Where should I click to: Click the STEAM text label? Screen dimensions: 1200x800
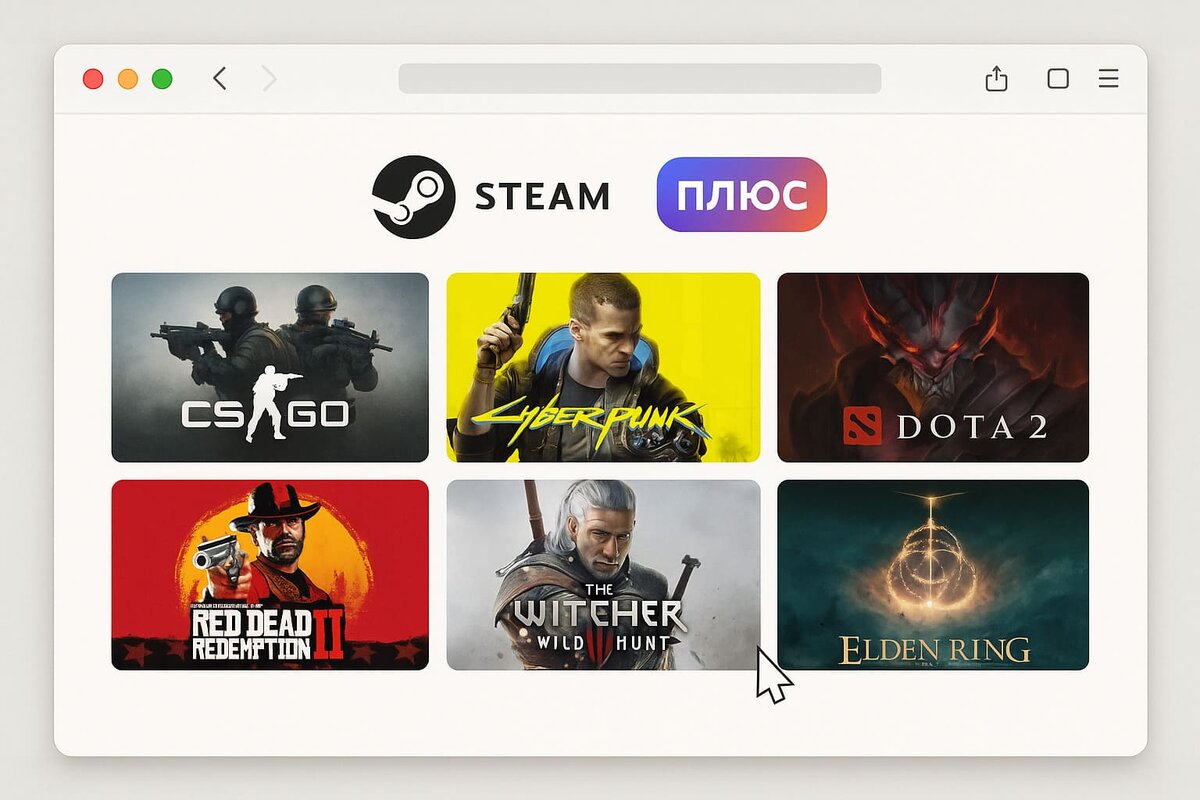click(x=542, y=196)
